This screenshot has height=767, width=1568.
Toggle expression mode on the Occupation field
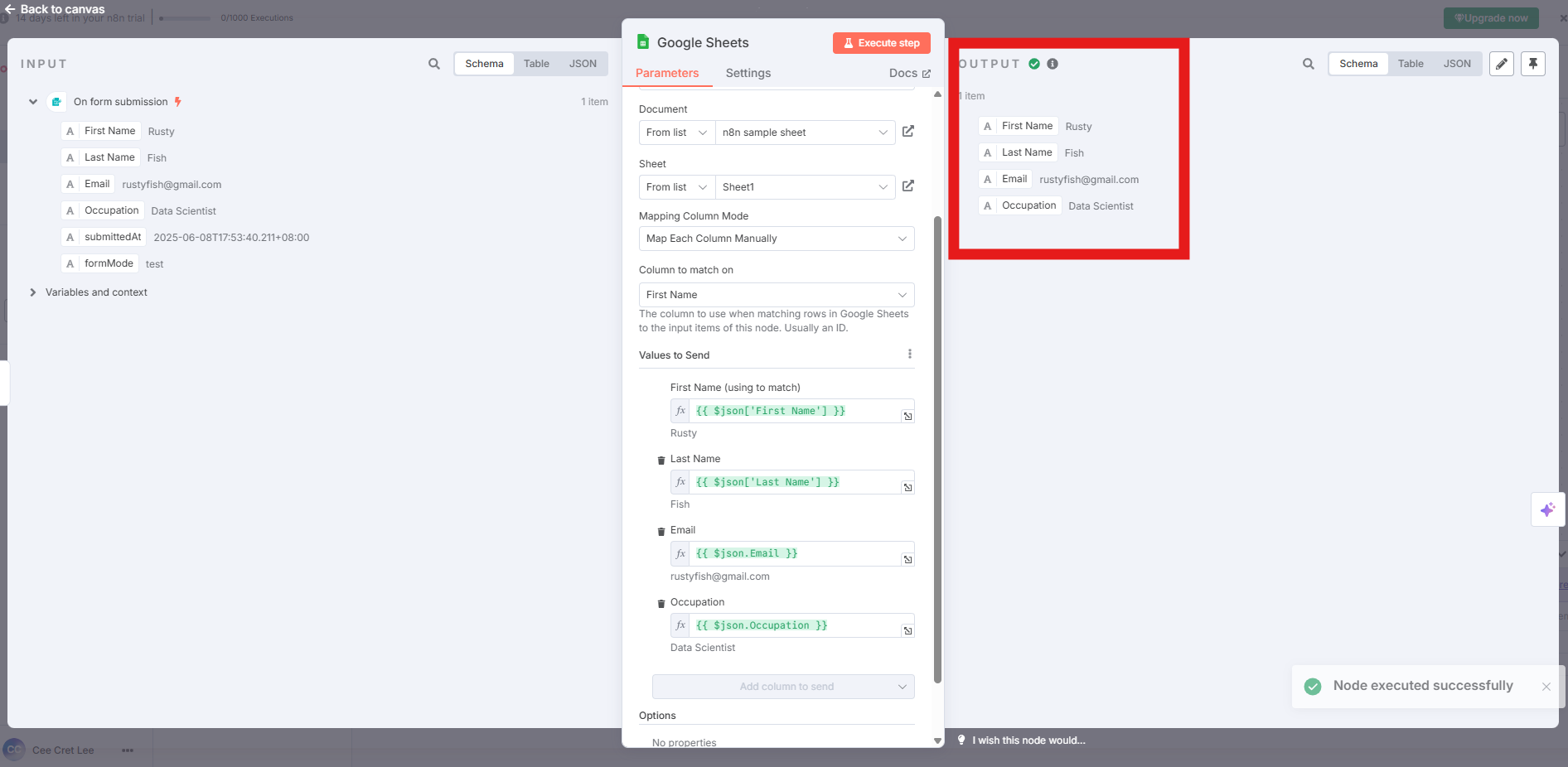[x=680, y=625]
